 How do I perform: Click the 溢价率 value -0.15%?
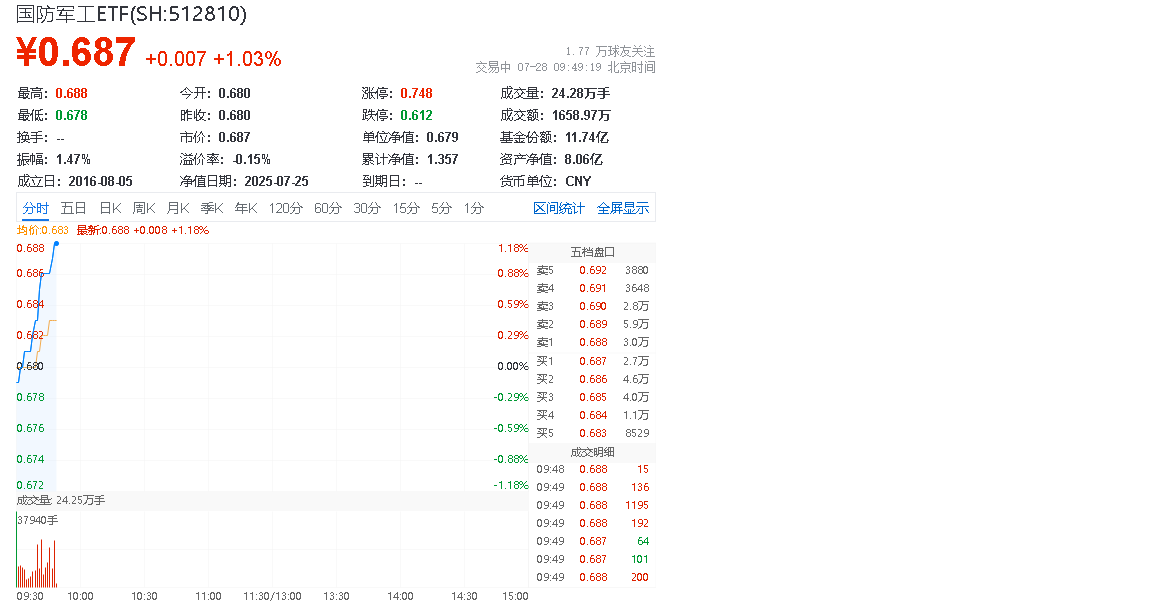(x=251, y=159)
